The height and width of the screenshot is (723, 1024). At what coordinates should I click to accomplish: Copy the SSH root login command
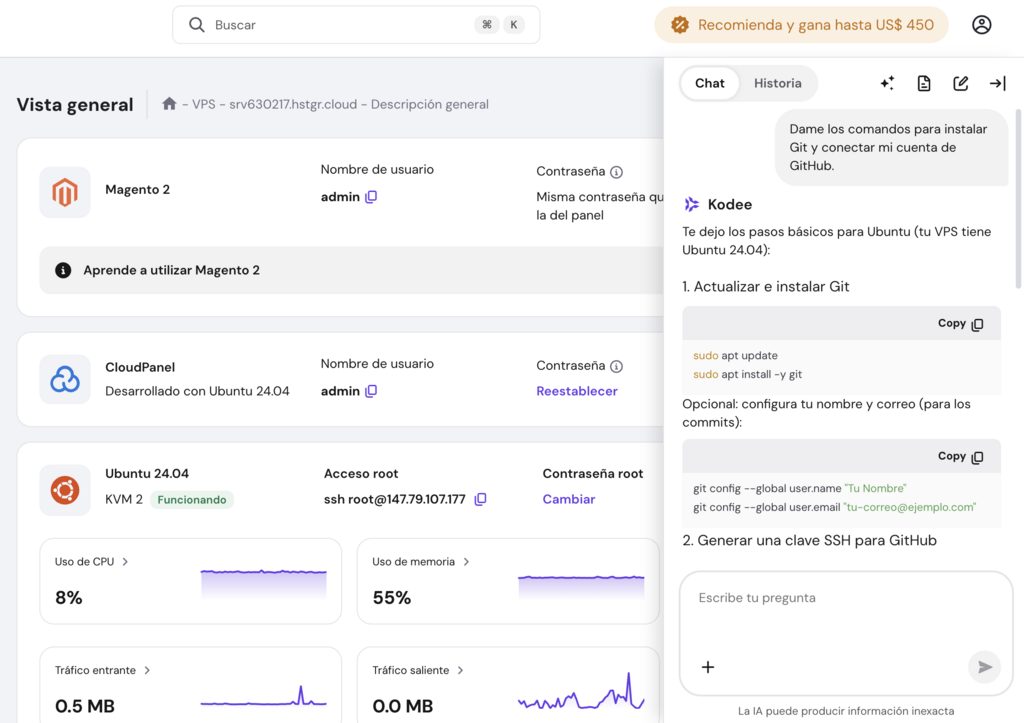[481, 498]
